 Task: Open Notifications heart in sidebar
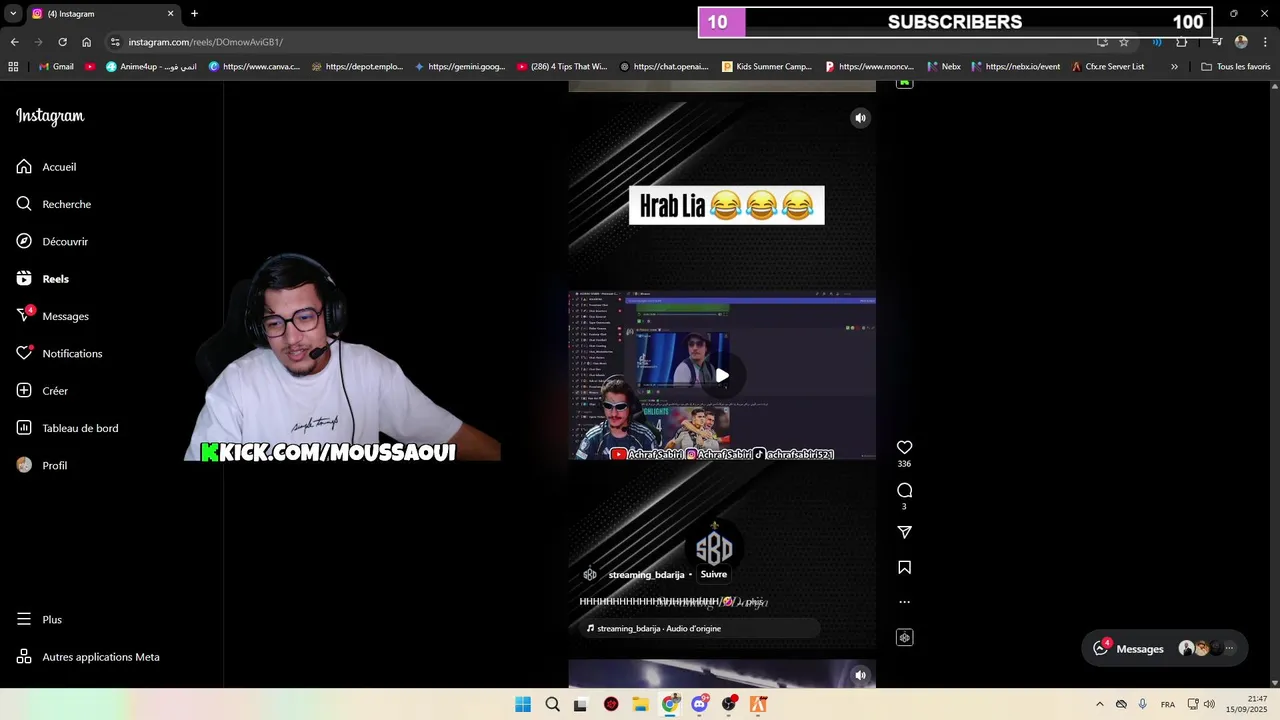pos(59,353)
